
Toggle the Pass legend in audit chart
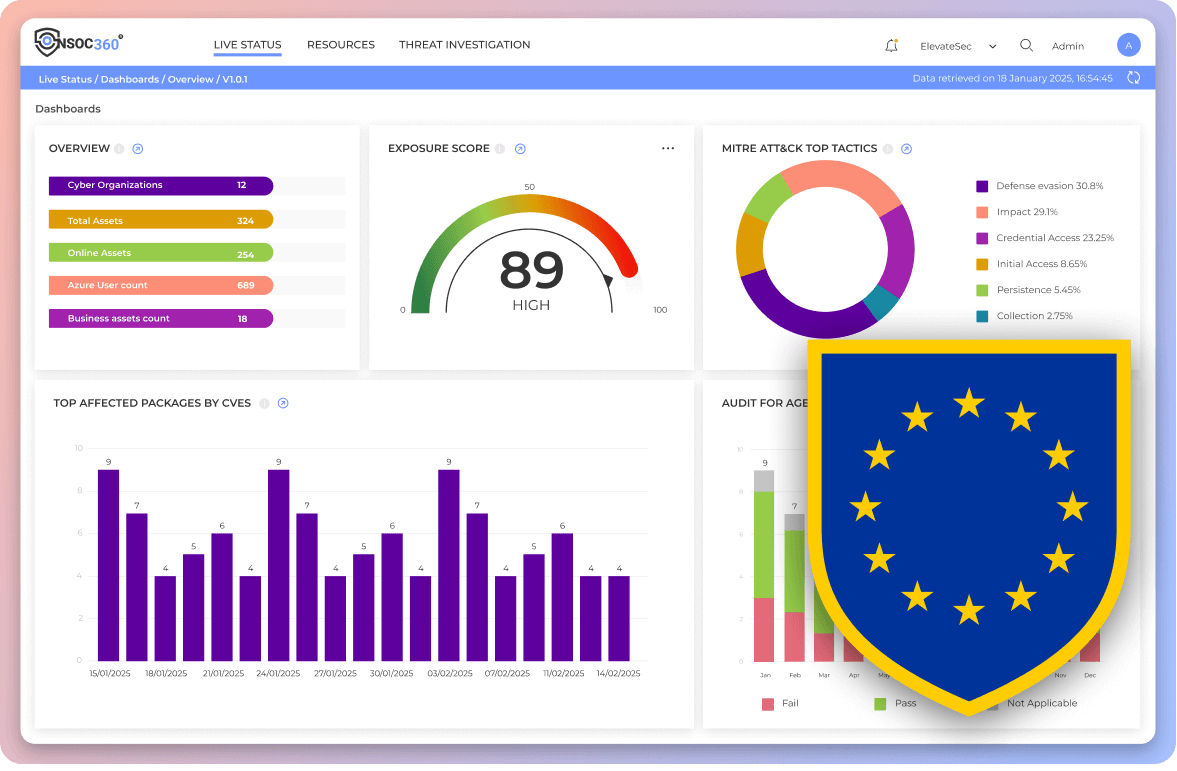click(x=896, y=703)
